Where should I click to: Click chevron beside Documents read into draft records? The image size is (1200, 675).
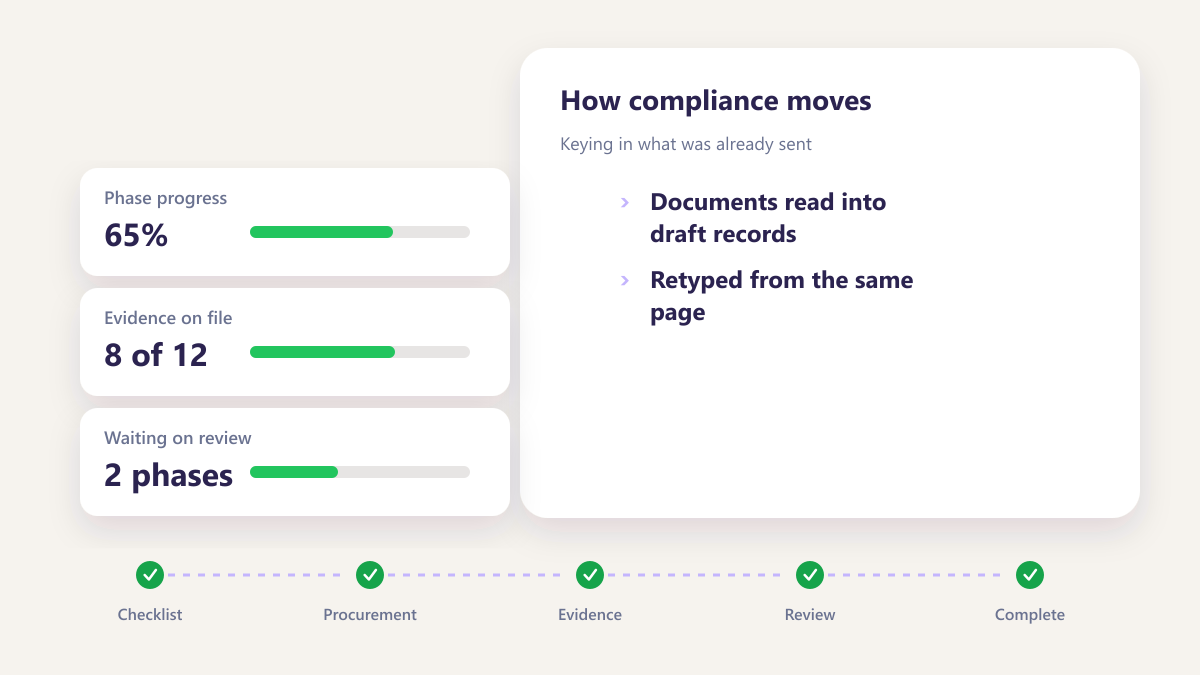coord(625,202)
